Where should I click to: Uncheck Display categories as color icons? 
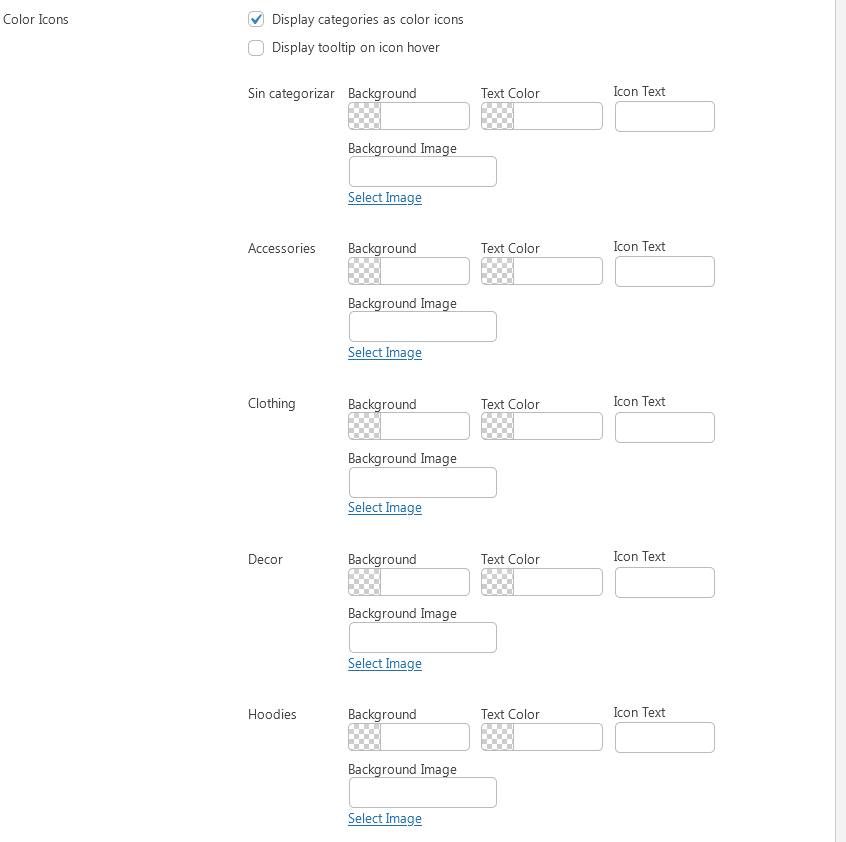pyautogui.click(x=256, y=19)
